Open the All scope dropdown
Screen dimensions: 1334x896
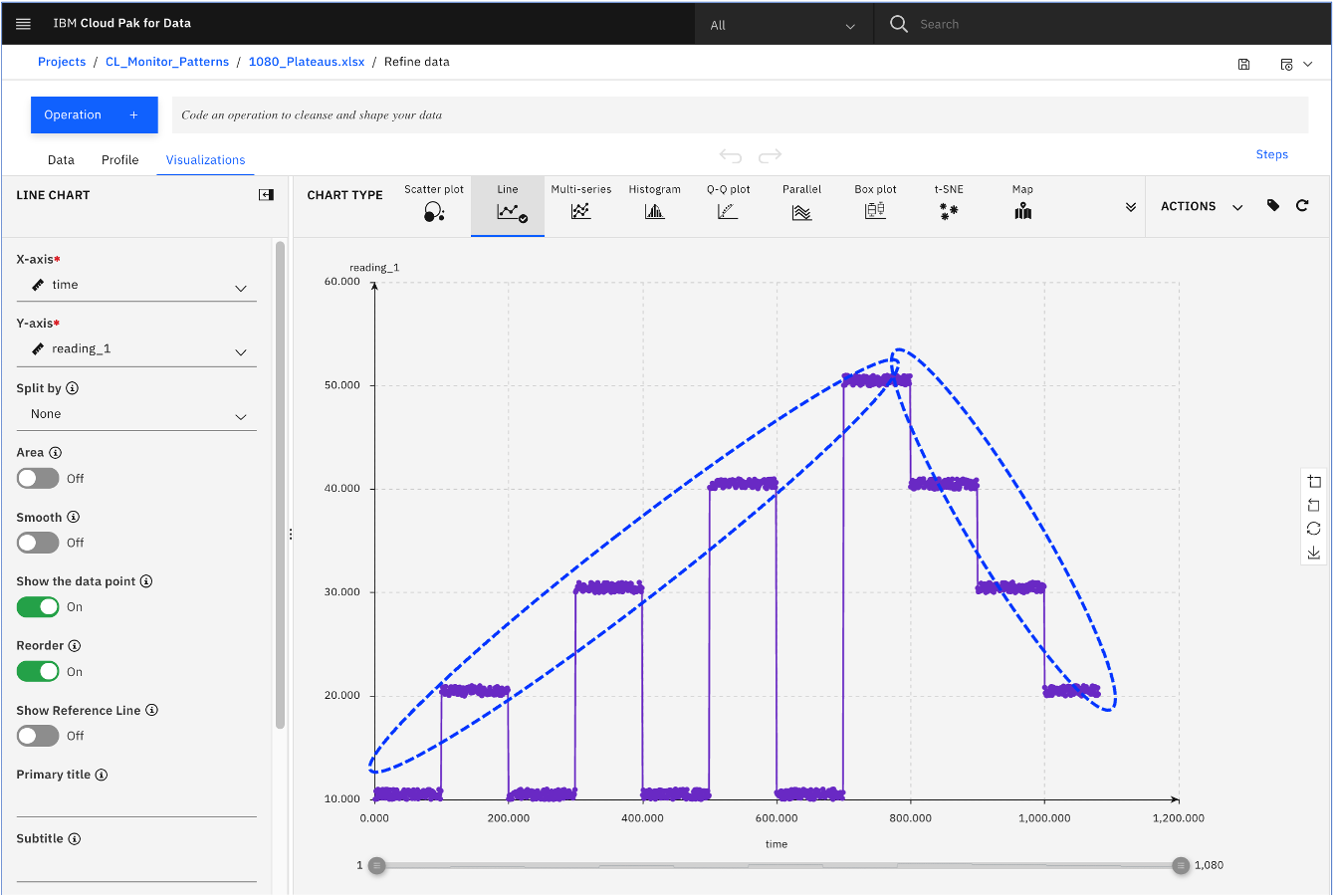(x=782, y=25)
